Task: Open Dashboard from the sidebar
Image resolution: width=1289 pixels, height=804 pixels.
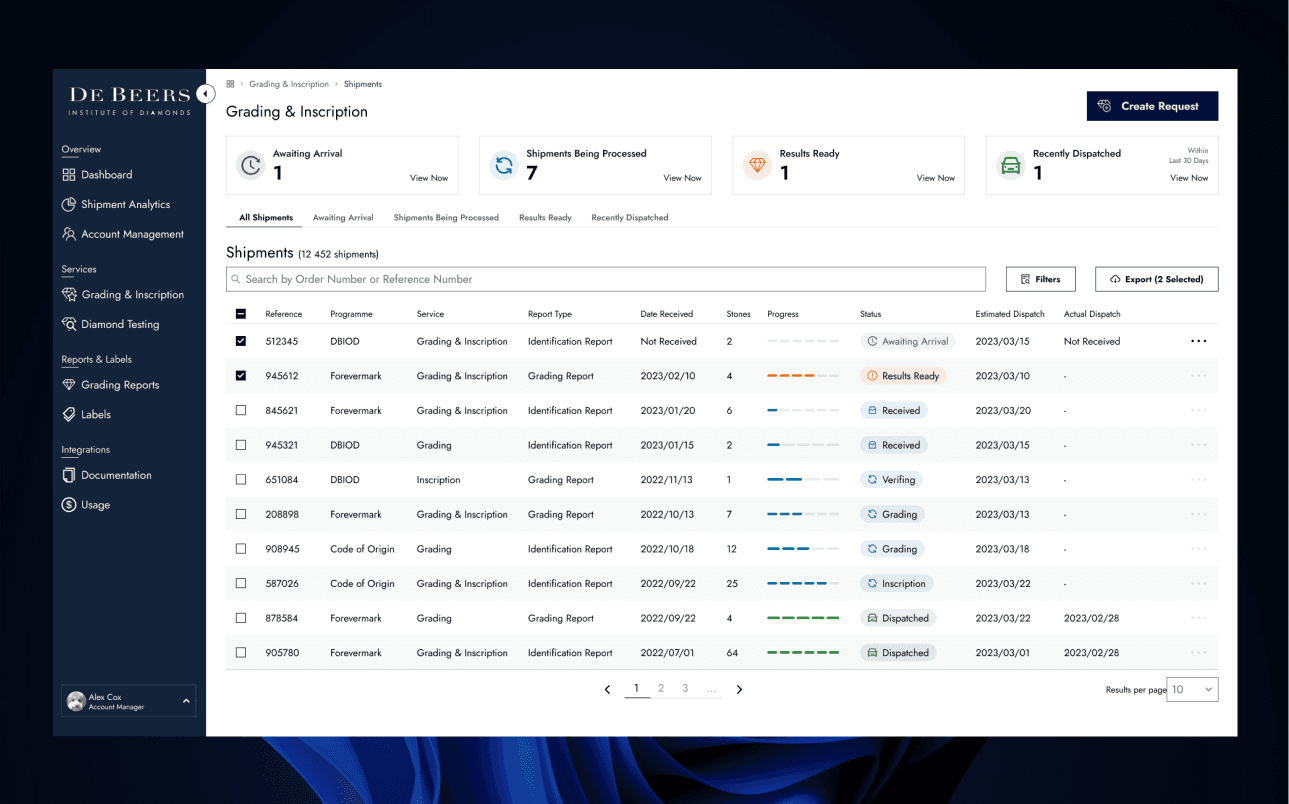Action: [x=97, y=175]
